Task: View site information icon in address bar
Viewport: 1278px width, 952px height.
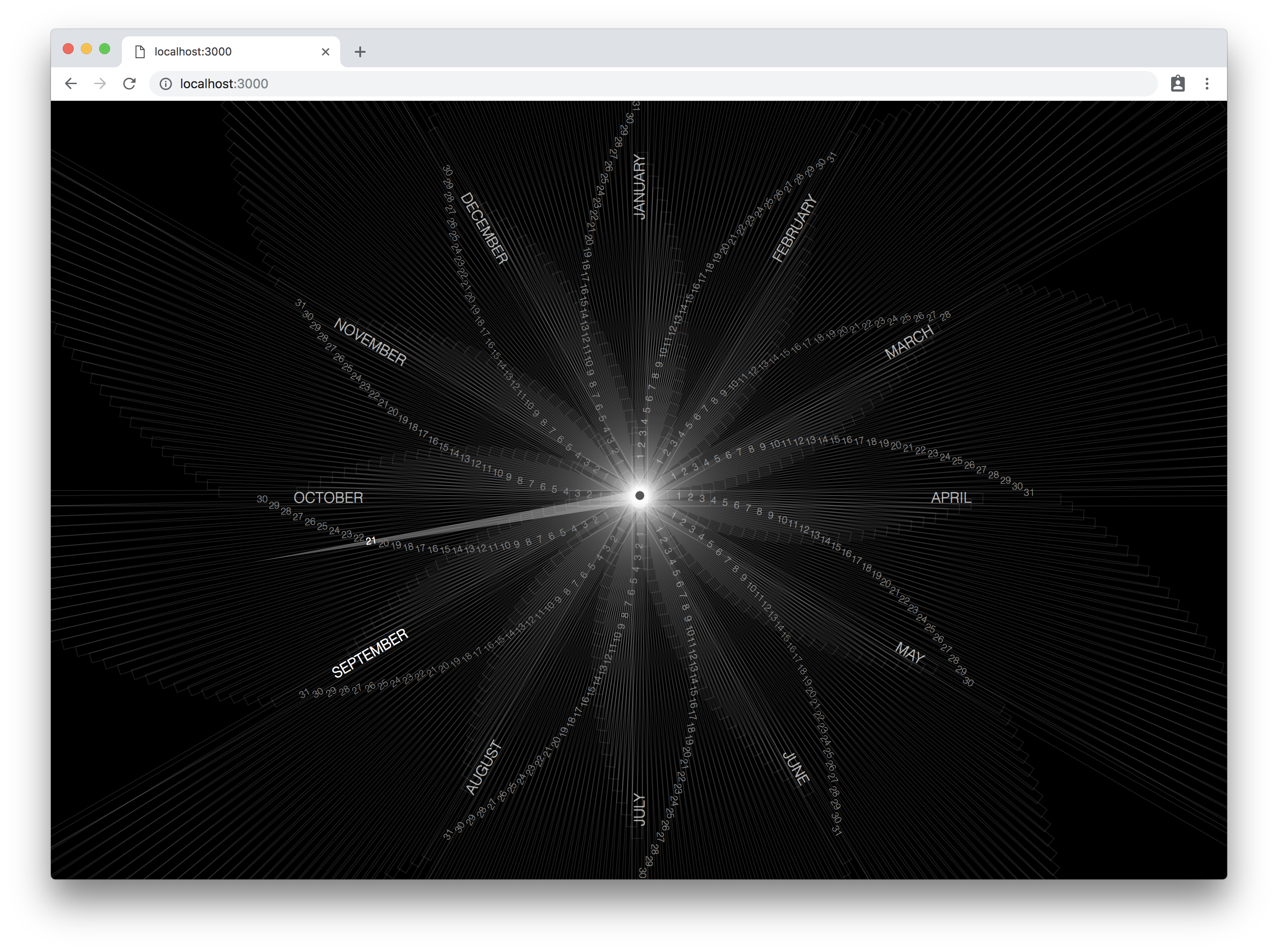Action: tap(166, 84)
